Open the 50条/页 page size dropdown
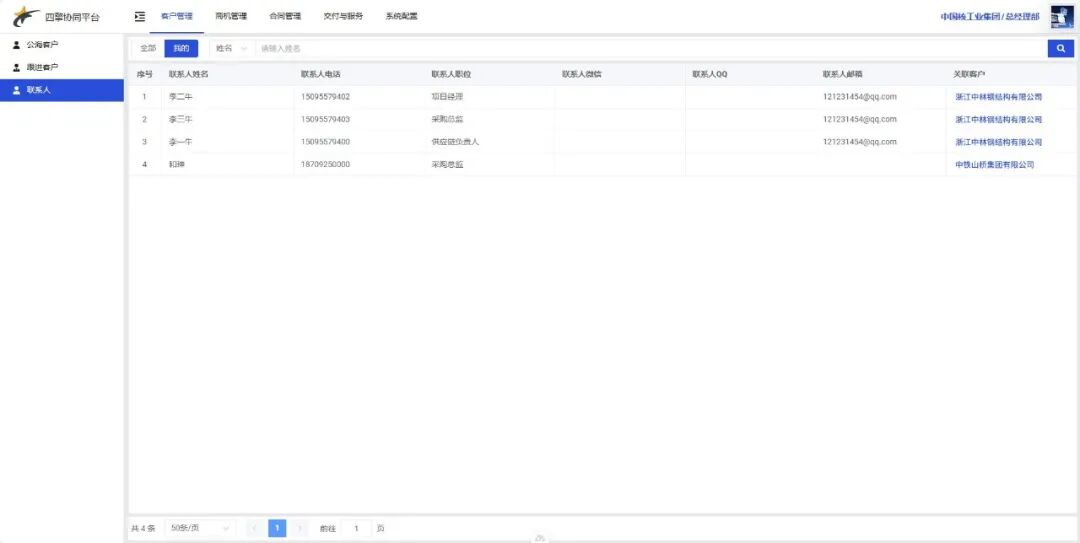The height and width of the screenshot is (543, 1080). pos(200,529)
